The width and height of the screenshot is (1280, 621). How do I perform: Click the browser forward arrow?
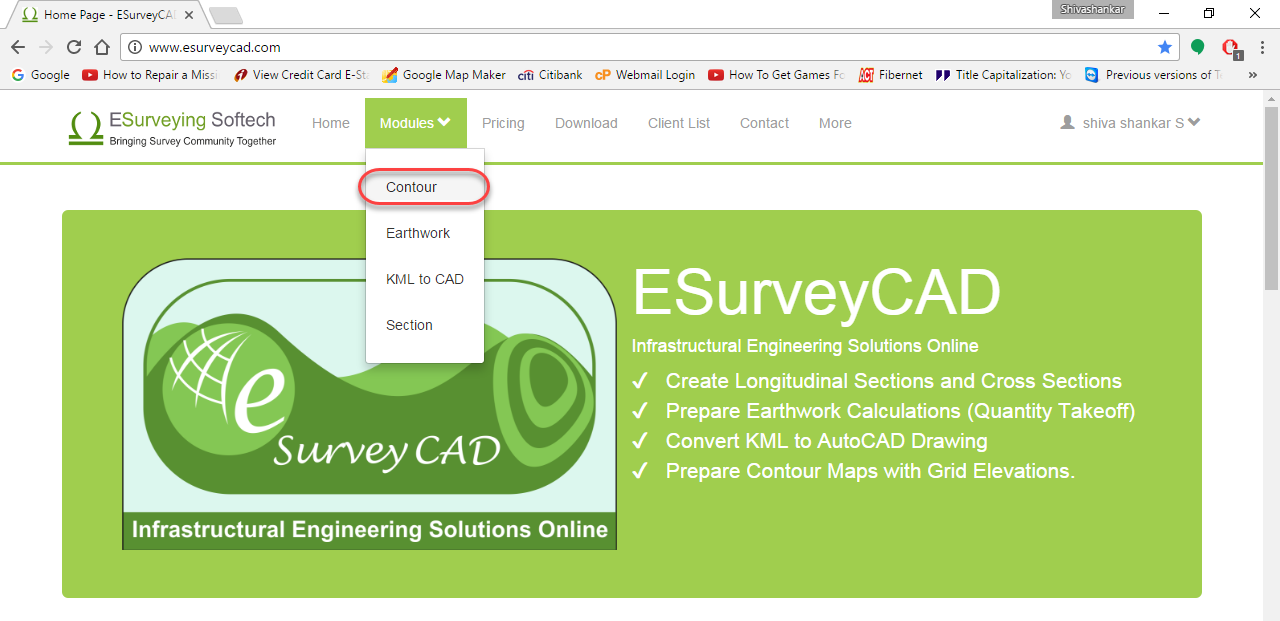(x=46, y=47)
